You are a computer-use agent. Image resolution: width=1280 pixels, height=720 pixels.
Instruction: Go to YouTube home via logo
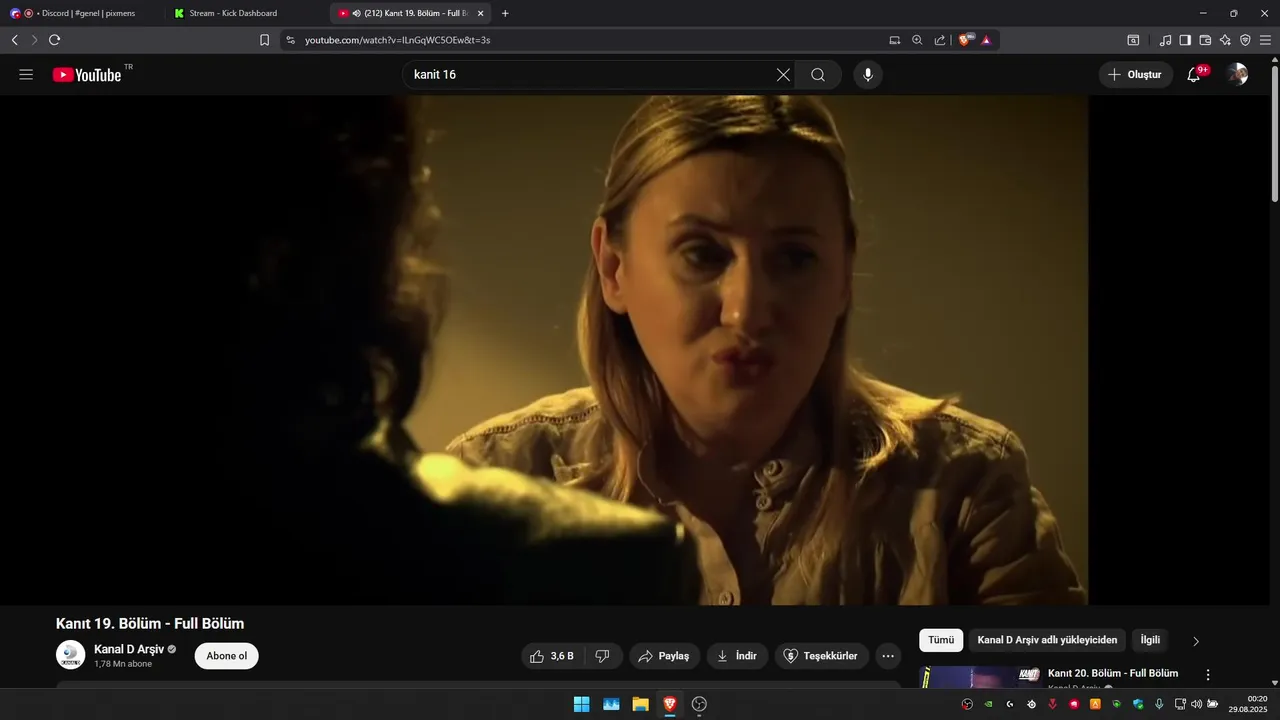87,75
